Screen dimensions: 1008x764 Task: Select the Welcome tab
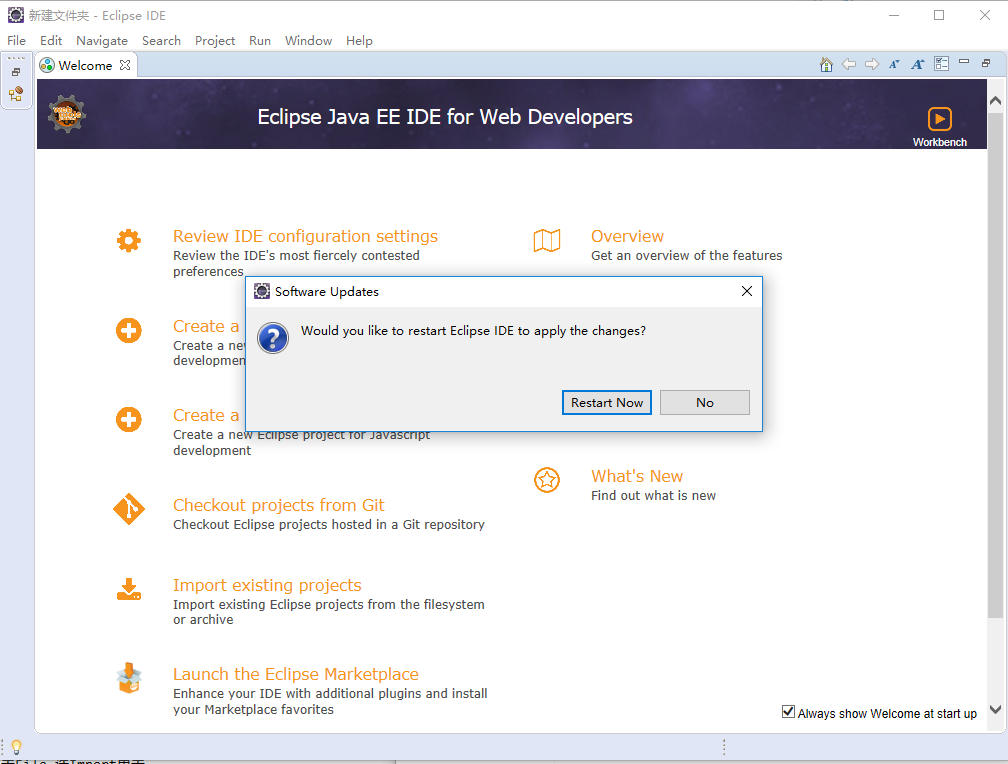pos(85,65)
